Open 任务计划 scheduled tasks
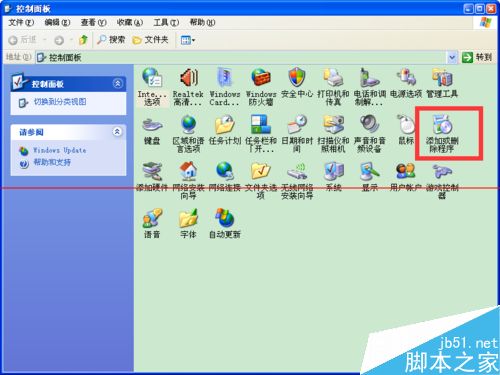The width and height of the screenshot is (500, 375). pyautogui.click(x=225, y=130)
